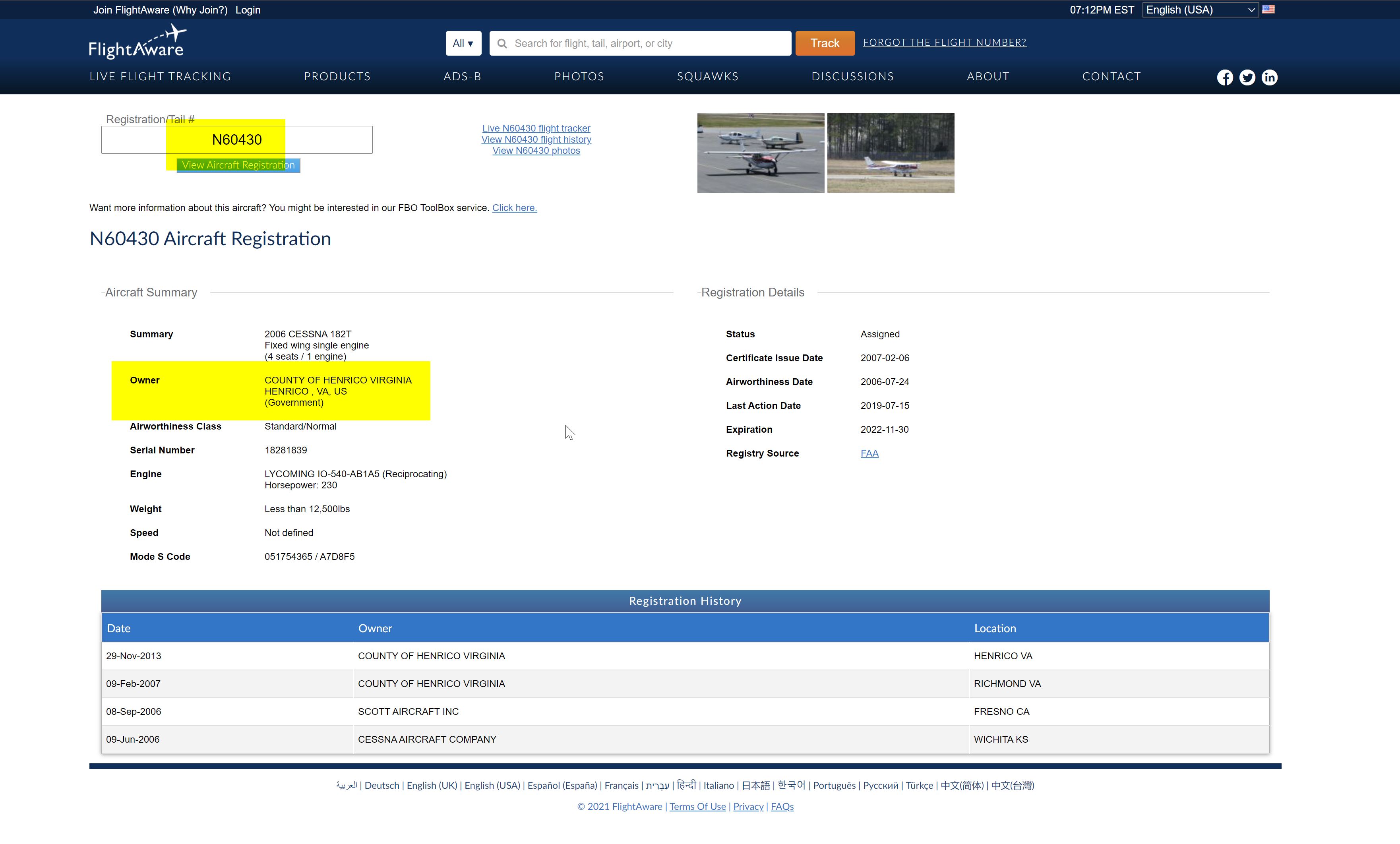Select Mode S Code 051754365 / A7D8F5
Viewport: 1400px width, 844px height.
(310, 557)
